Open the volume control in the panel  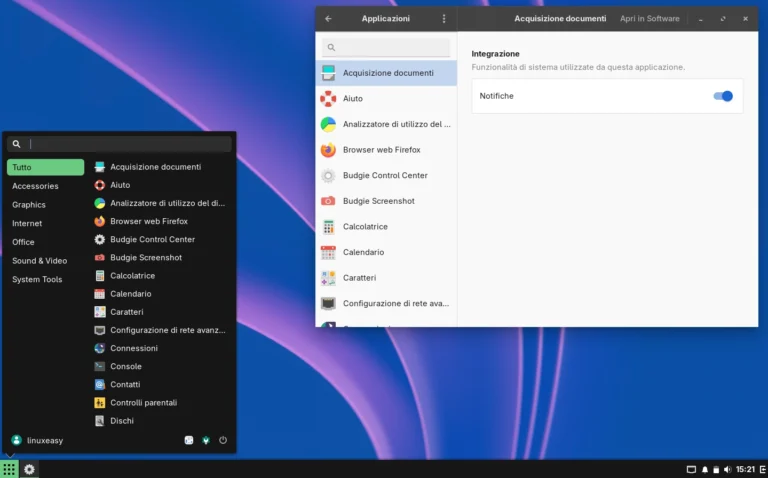[x=727, y=469]
